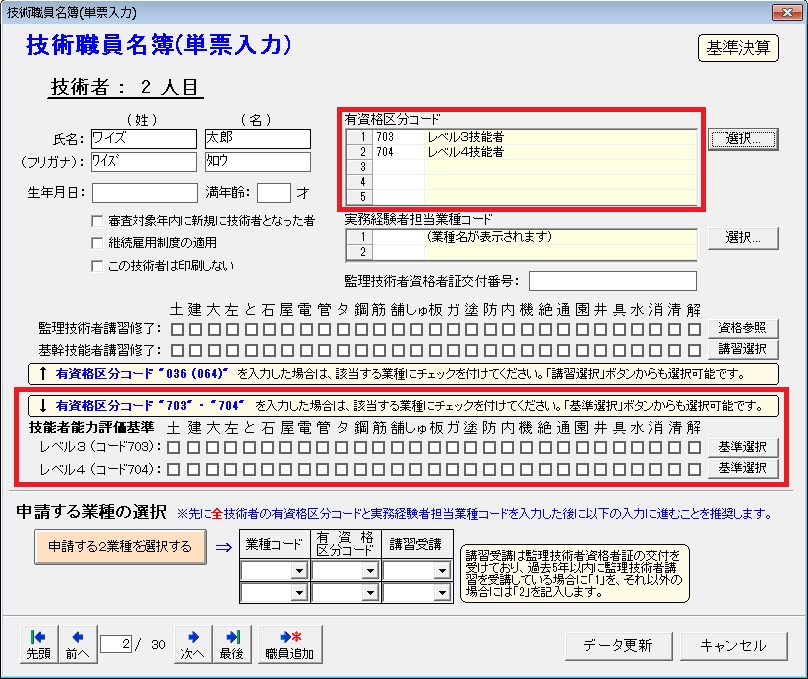Click the 満年齢 input field
808x679 pixels.
click(274, 193)
